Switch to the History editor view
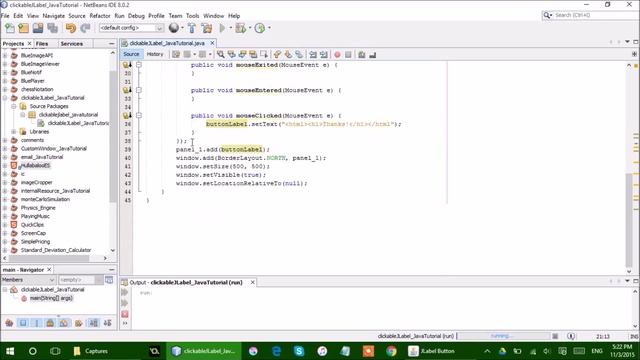The width and height of the screenshot is (640, 360). pos(155,54)
